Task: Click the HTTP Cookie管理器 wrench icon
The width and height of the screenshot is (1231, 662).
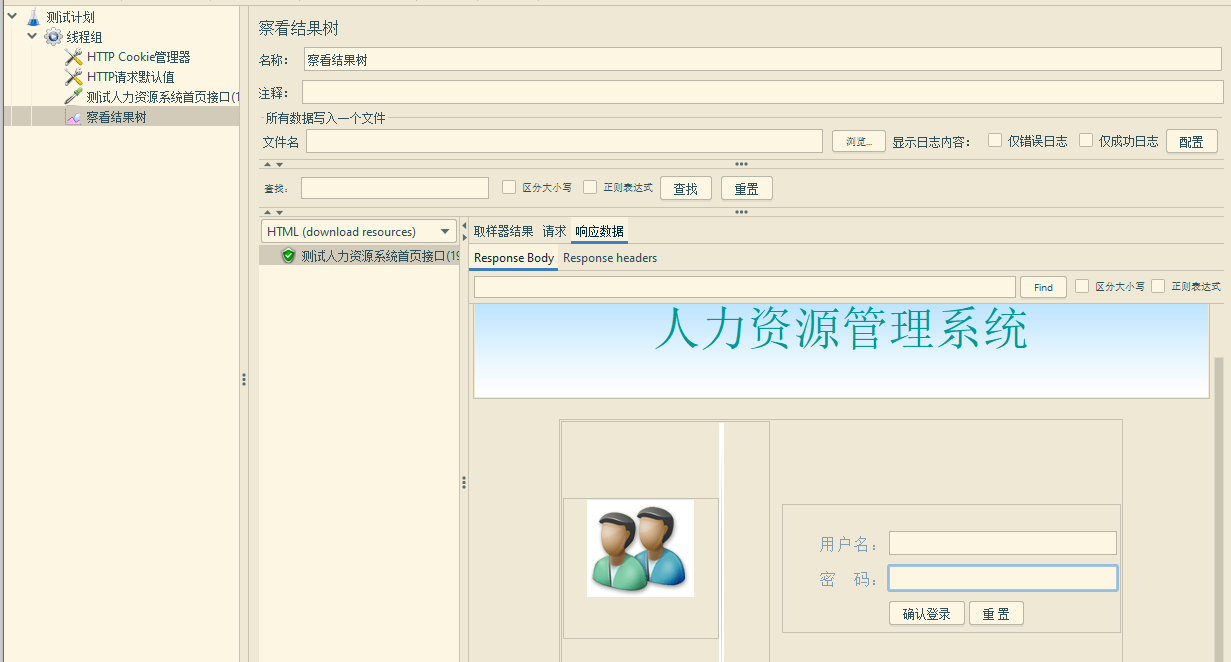Action: (x=73, y=57)
